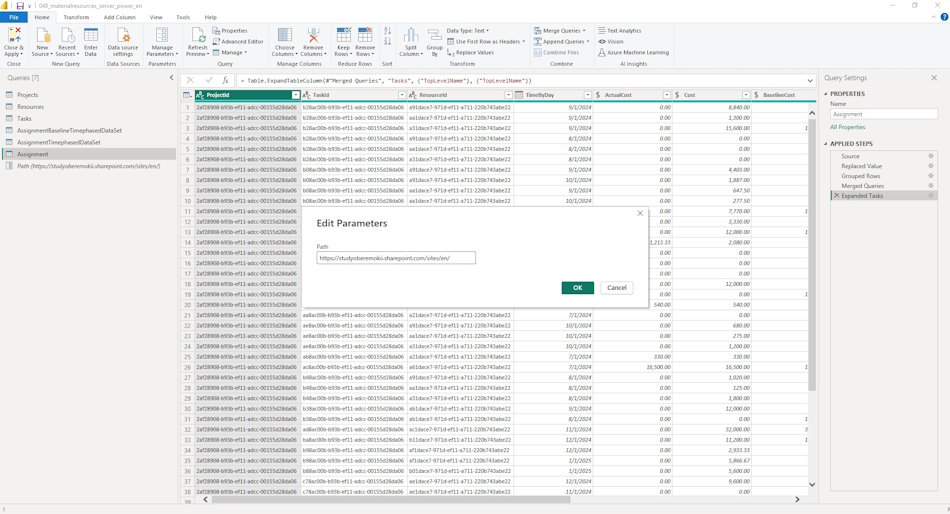Open the Cost column filter dropdown
Viewport: 950px width, 514px height.
pyautogui.click(x=746, y=95)
